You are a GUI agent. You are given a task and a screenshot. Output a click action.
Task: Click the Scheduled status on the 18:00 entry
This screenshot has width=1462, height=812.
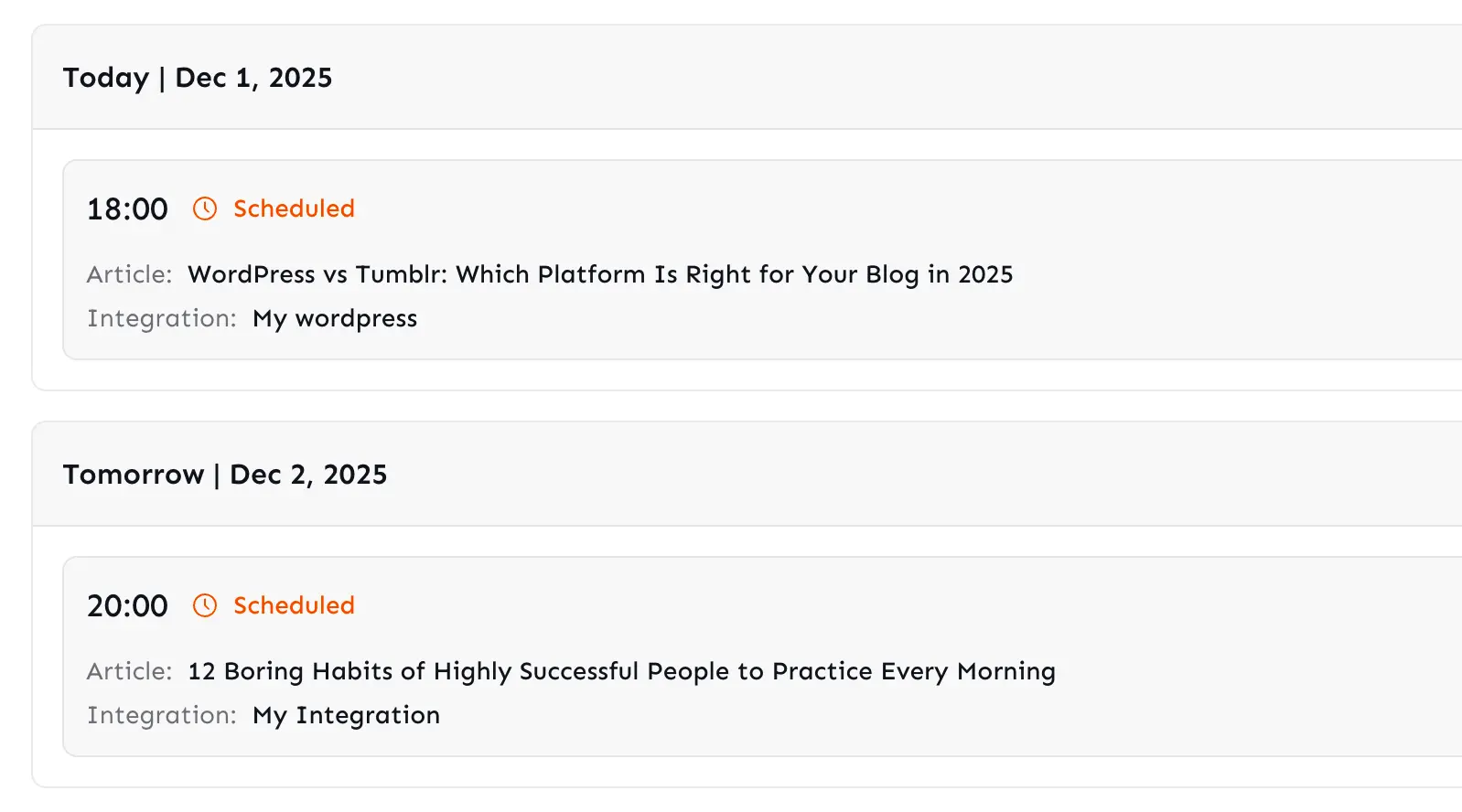tap(294, 209)
